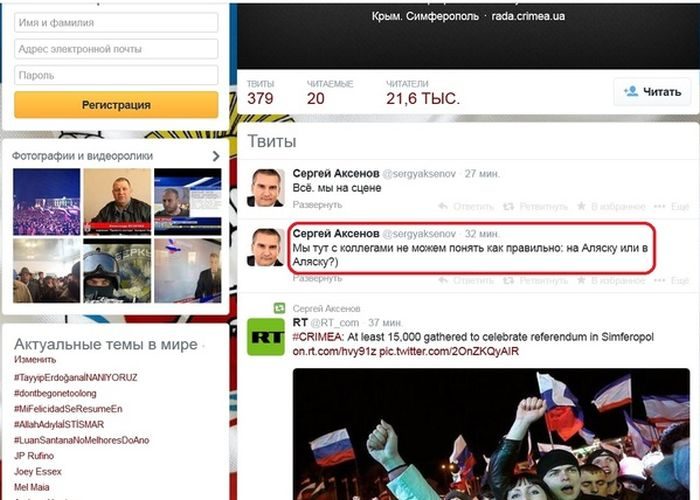Open the "Ещё" more menu on the Аляску tweet
Image resolution: width=700 pixels, height=500 pixels.
pyautogui.click(x=671, y=280)
